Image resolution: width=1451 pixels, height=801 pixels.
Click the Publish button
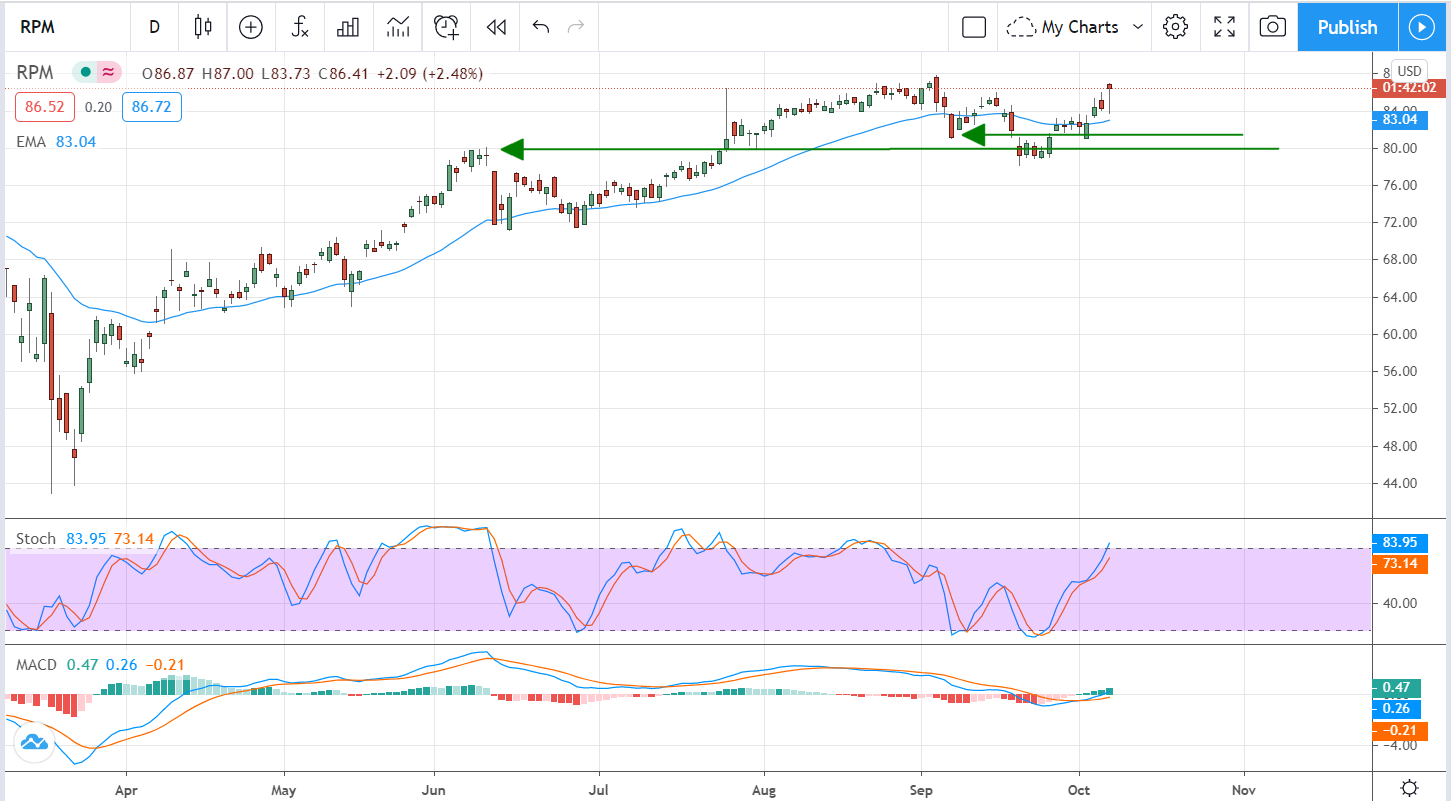coord(1346,27)
